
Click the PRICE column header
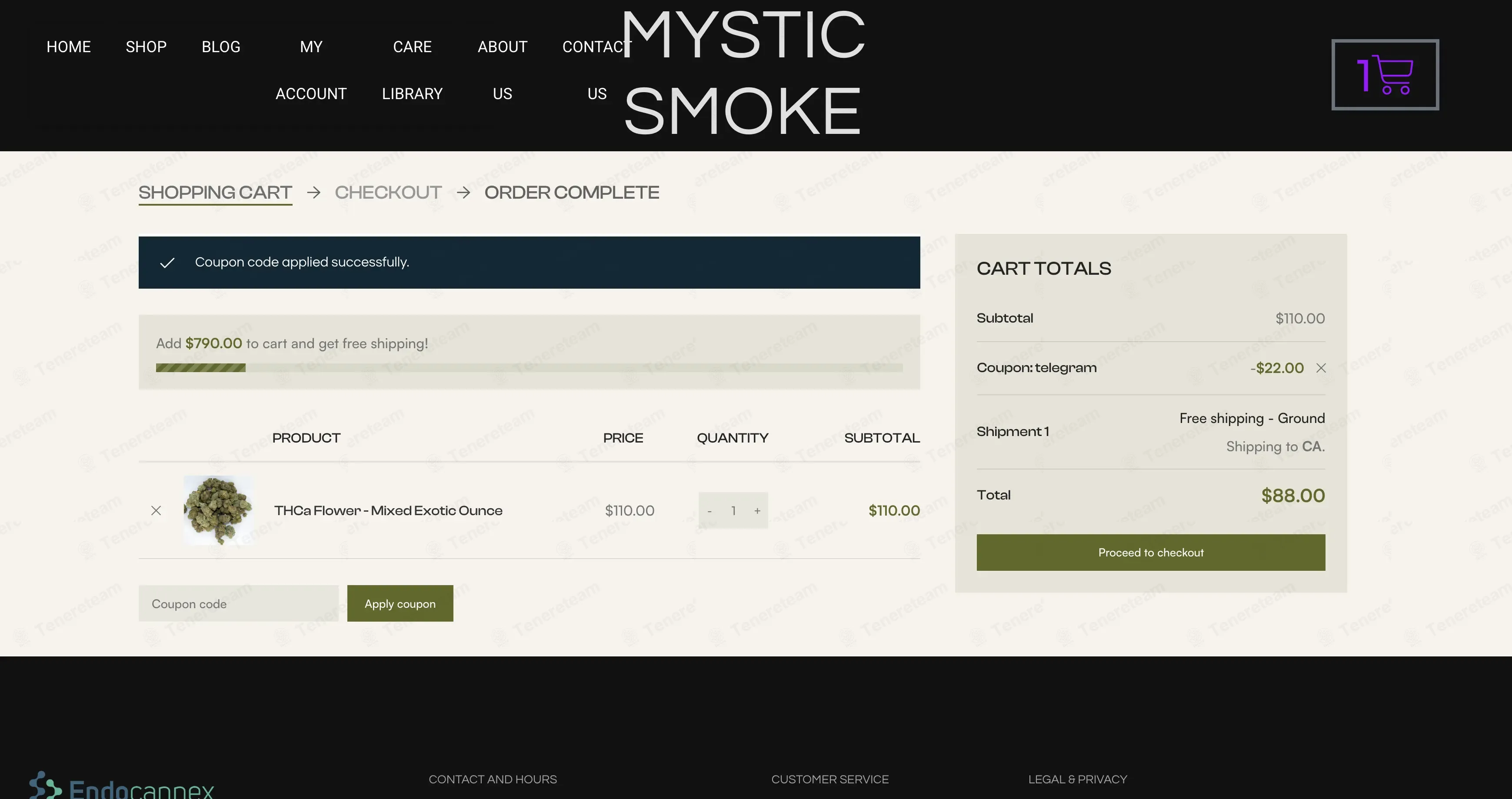(x=623, y=438)
